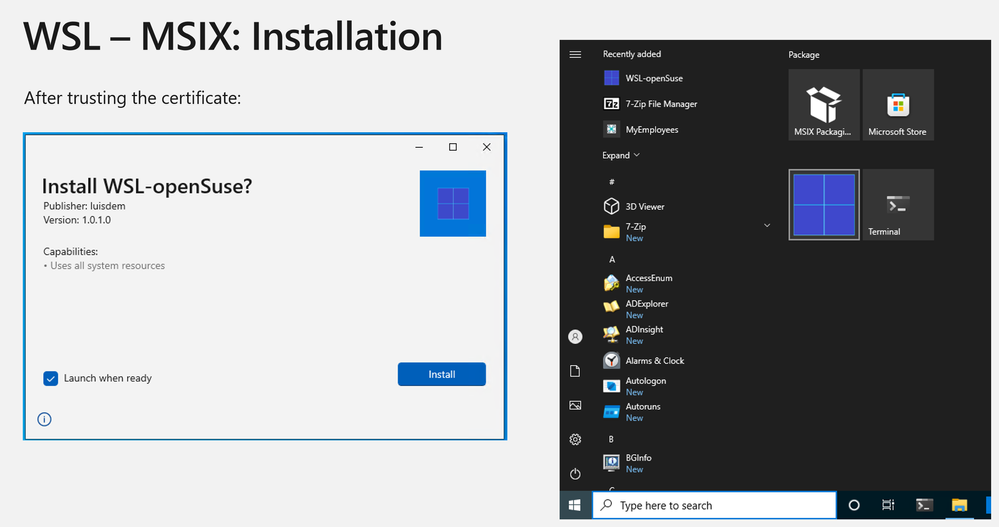Viewport: 999px width, 527px height.
Task: Click the Package tile group title
Action: 804,55
